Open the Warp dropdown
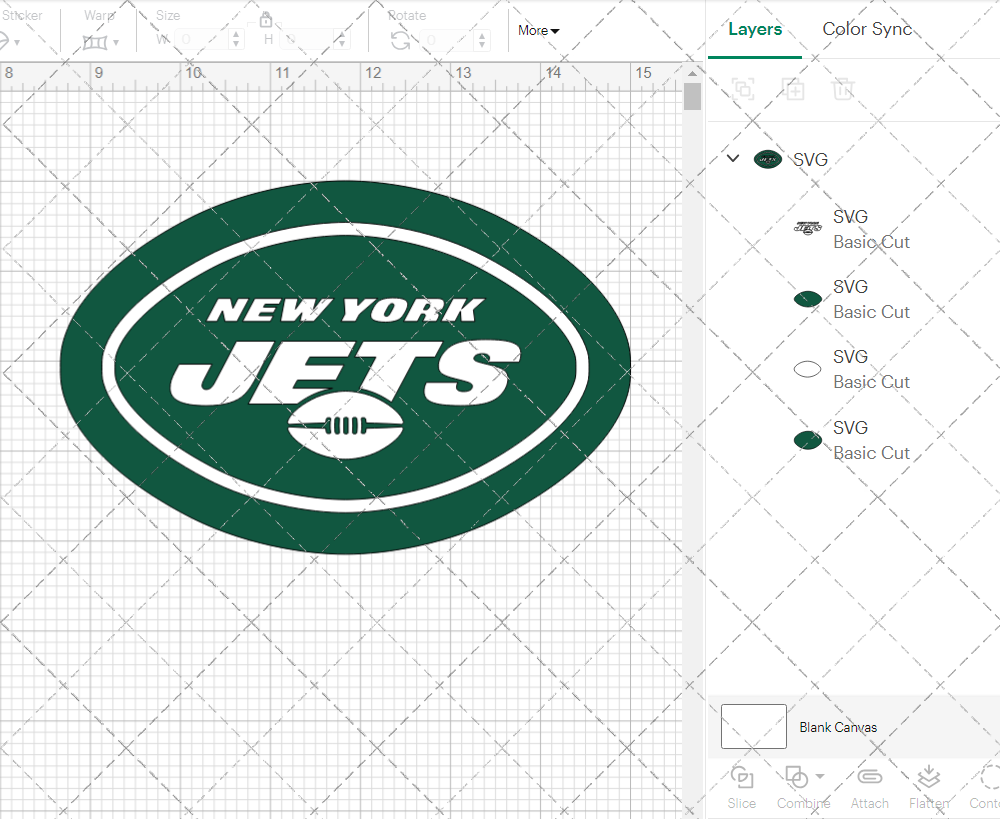Viewport: 1000px width, 819px height. point(101,42)
